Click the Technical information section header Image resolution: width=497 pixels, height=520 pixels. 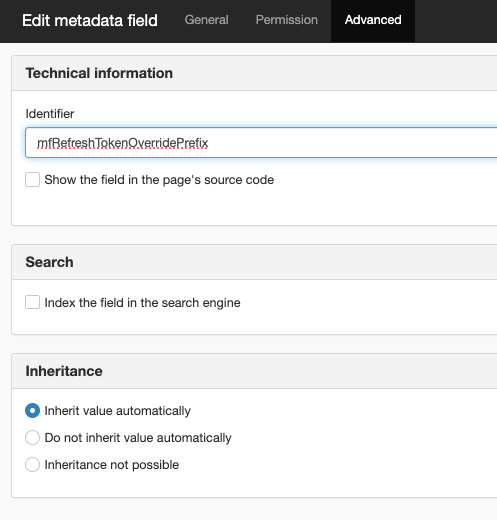tap(99, 73)
